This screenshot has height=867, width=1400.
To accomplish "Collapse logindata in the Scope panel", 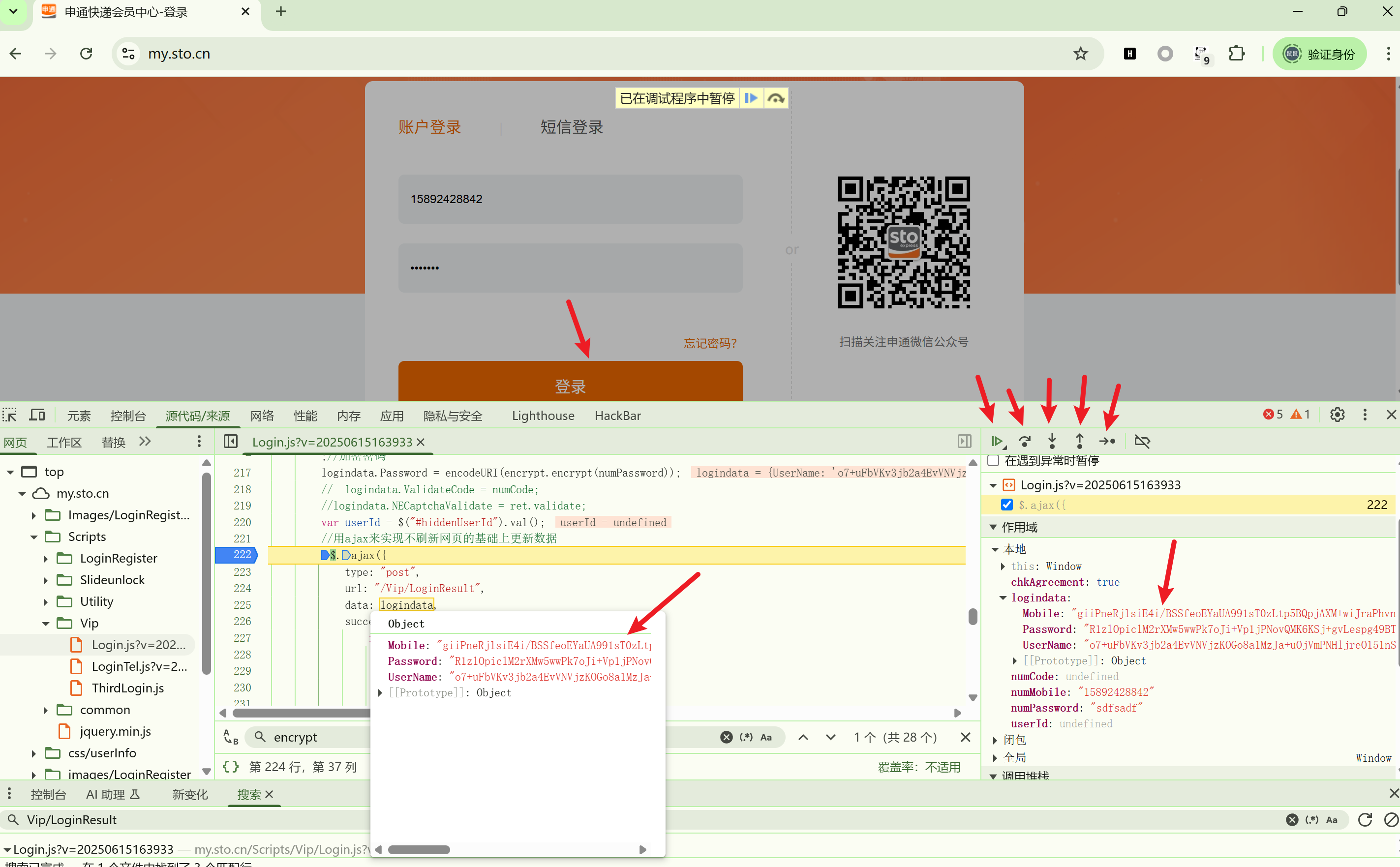I will tap(1003, 598).
